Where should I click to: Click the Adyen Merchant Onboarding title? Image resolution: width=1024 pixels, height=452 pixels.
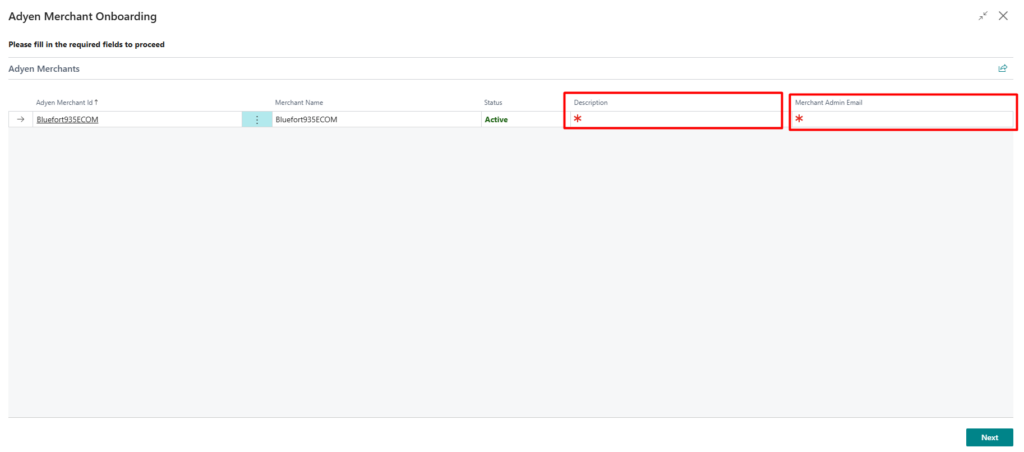pyautogui.click(x=82, y=17)
